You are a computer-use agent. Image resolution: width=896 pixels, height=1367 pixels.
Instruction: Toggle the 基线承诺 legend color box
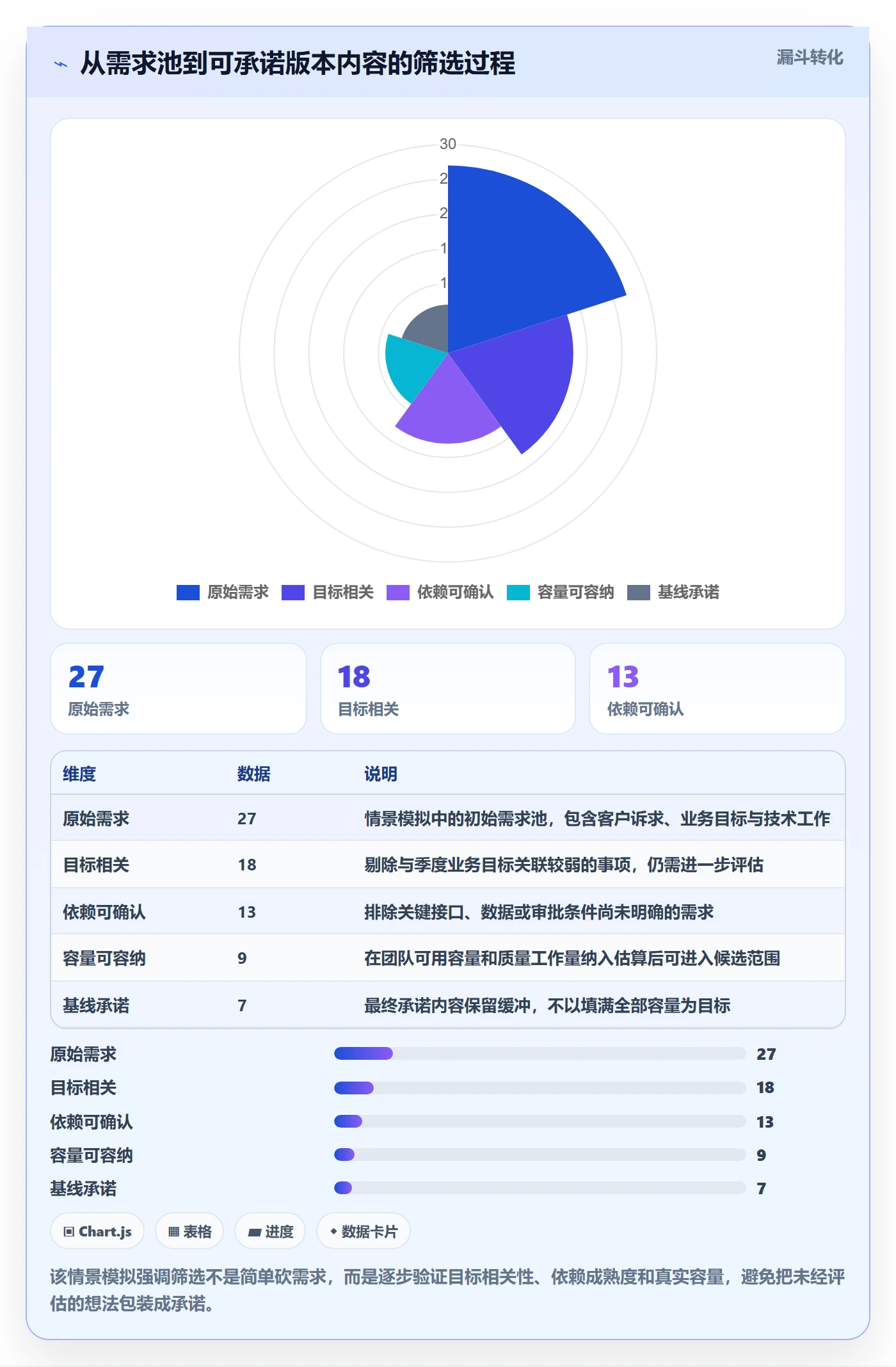(x=639, y=593)
